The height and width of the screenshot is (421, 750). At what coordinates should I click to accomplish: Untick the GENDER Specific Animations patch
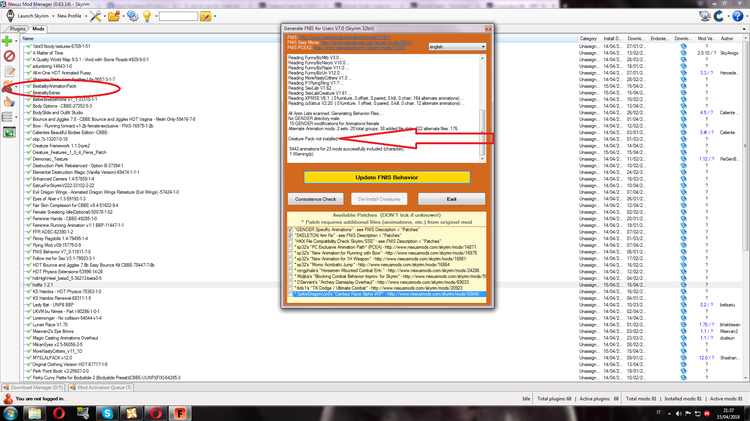[290, 230]
